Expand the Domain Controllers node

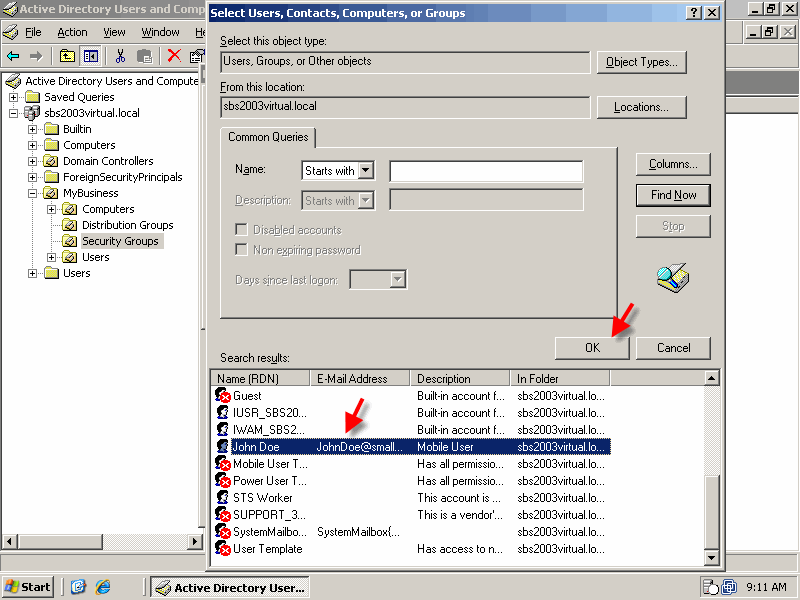click(32, 161)
